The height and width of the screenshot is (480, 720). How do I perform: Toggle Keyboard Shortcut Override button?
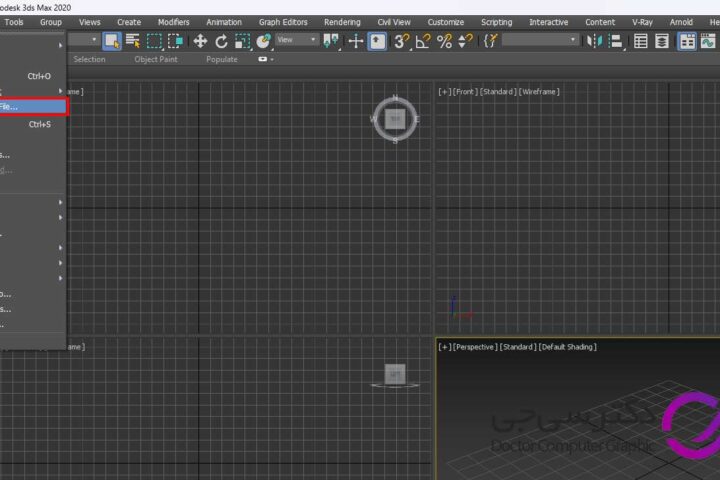(x=377, y=41)
